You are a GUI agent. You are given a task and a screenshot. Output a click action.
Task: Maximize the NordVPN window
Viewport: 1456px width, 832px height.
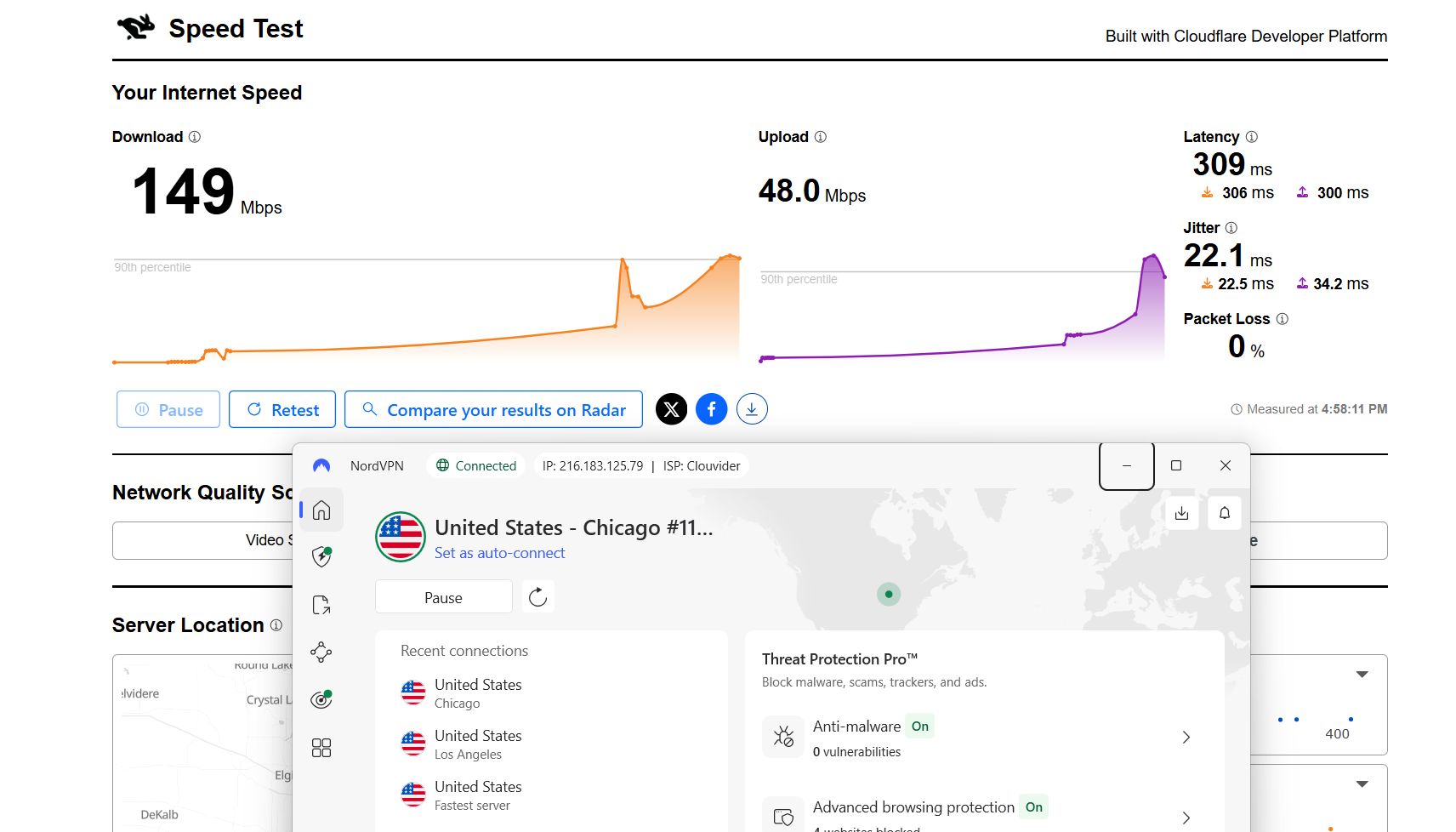point(1176,465)
